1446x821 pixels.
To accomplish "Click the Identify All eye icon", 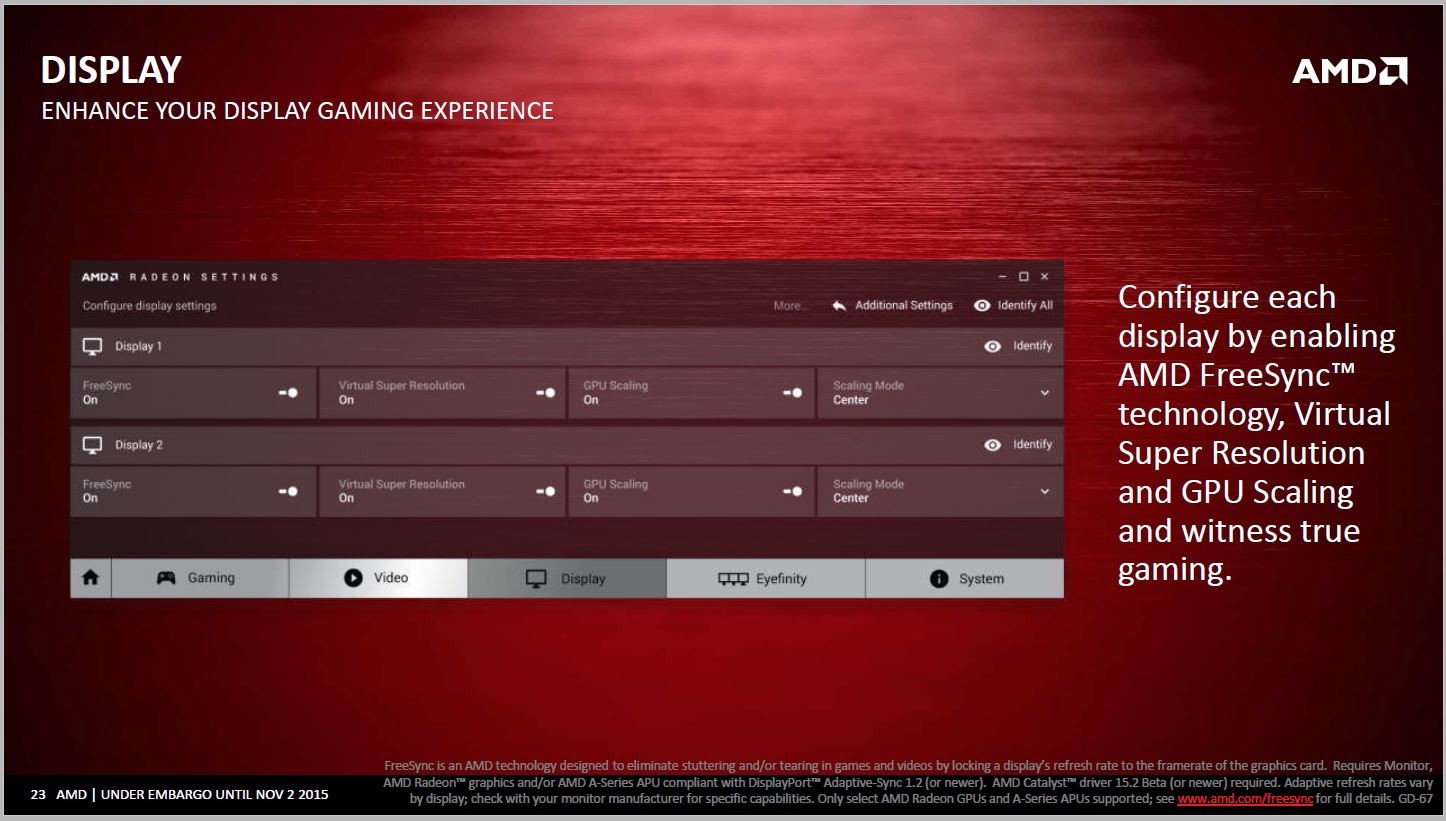I will pyautogui.click(x=982, y=306).
